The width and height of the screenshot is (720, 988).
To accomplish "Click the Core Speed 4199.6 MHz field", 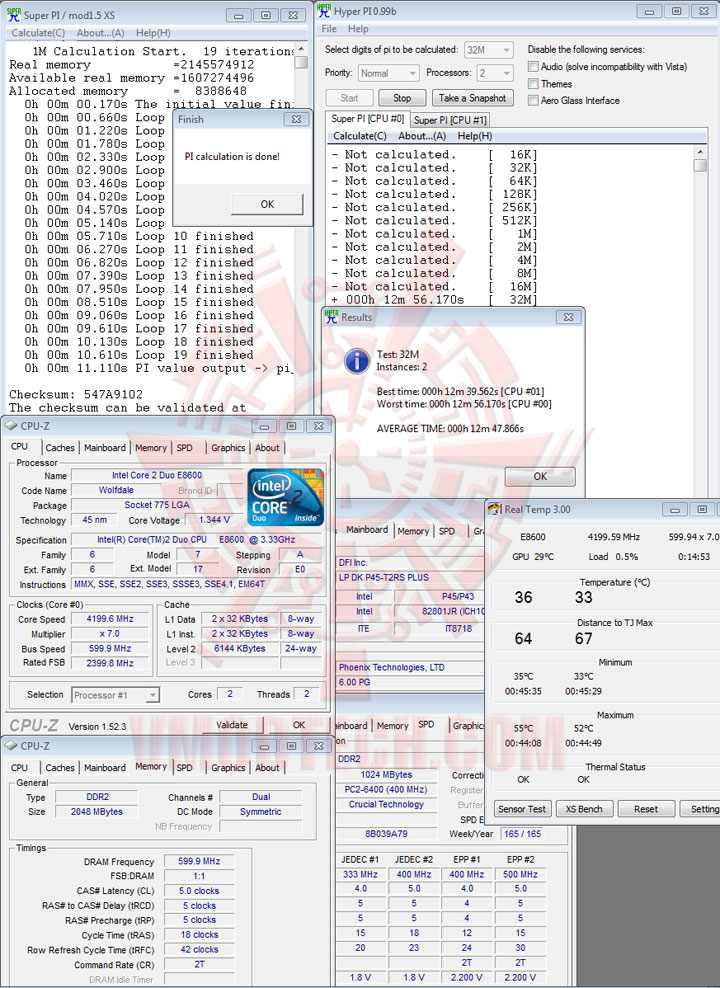I will [x=111, y=619].
